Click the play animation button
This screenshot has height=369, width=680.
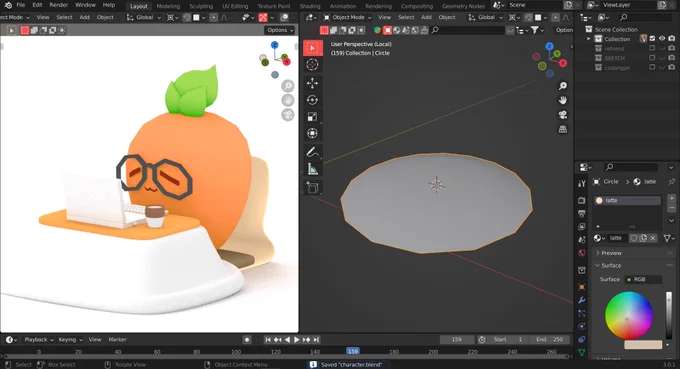tap(297, 340)
